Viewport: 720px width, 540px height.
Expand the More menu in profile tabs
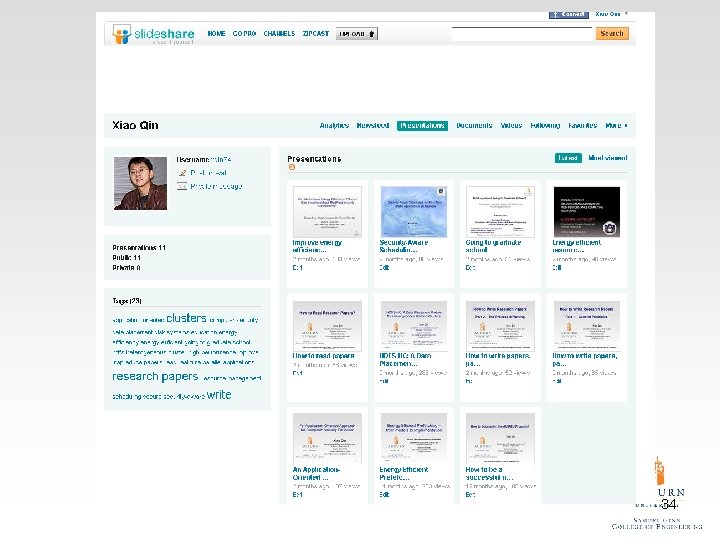tap(616, 125)
